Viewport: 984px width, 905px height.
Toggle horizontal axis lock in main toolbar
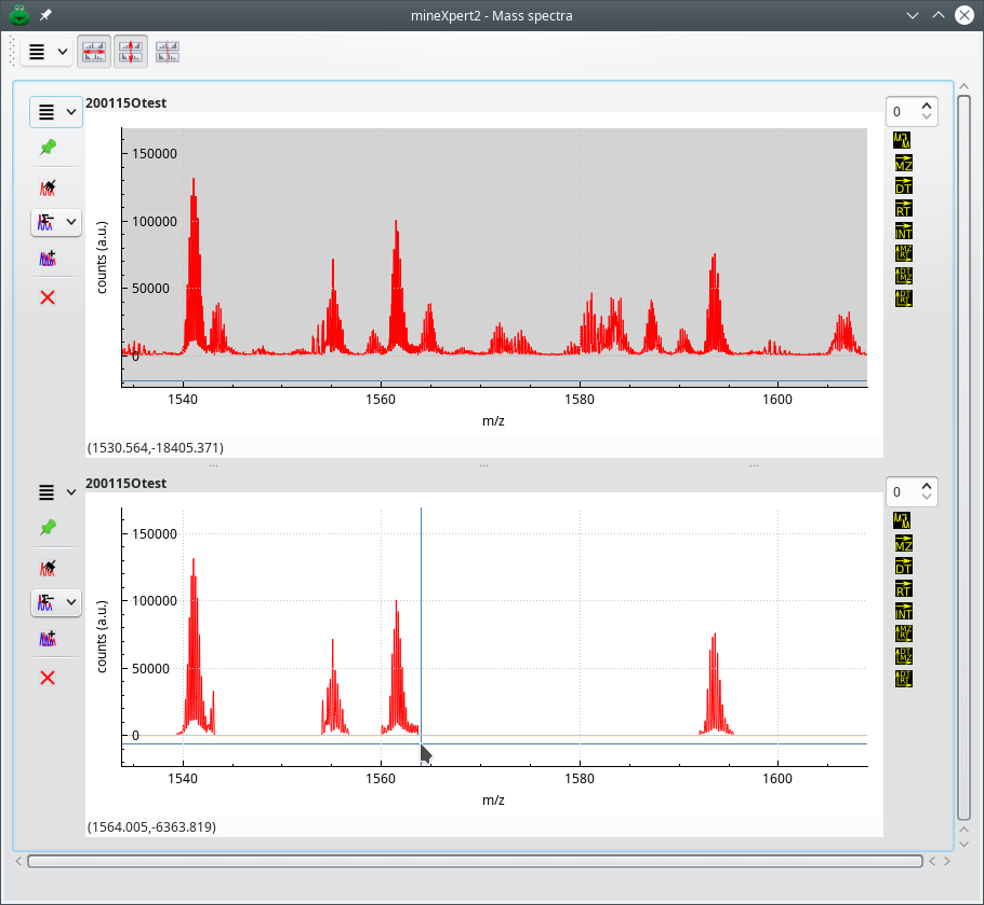pyautogui.click(x=95, y=52)
